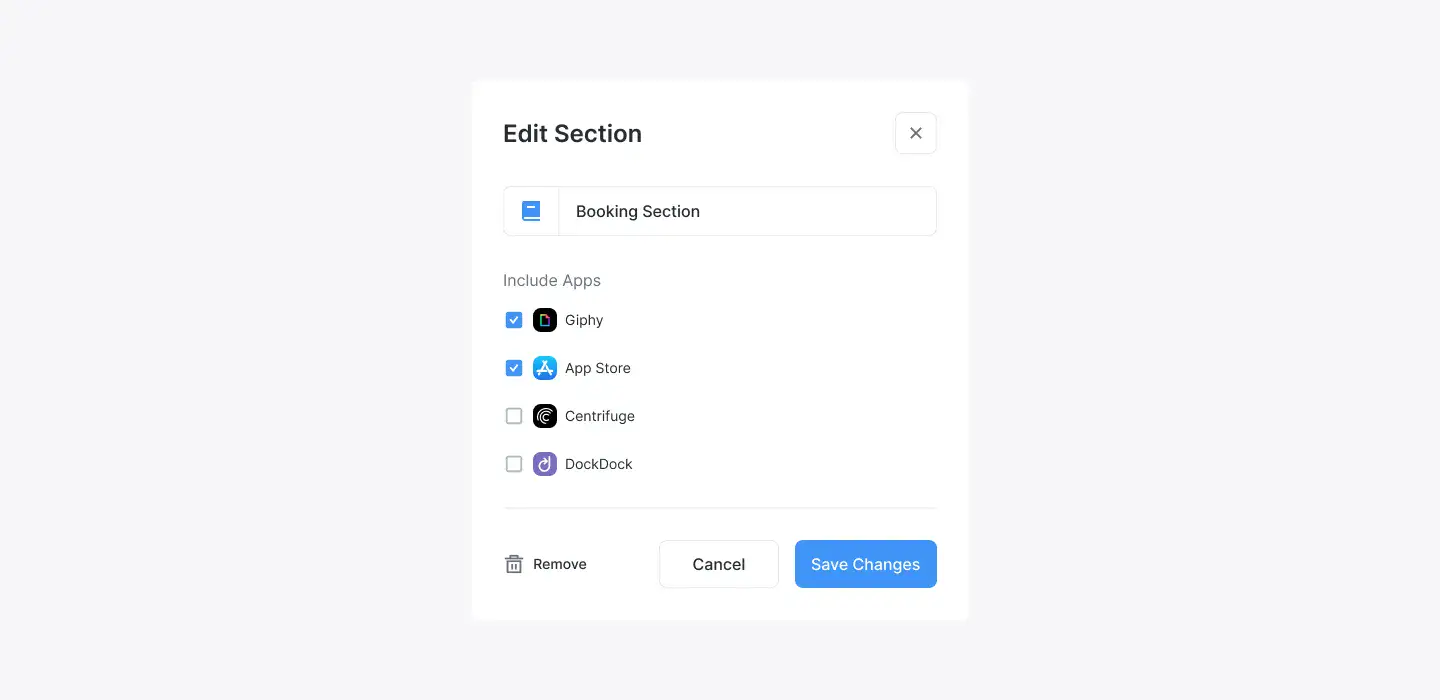The width and height of the screenshot is (1440, 700).
Task: Select the App Store label text
Action: (598, 368)
